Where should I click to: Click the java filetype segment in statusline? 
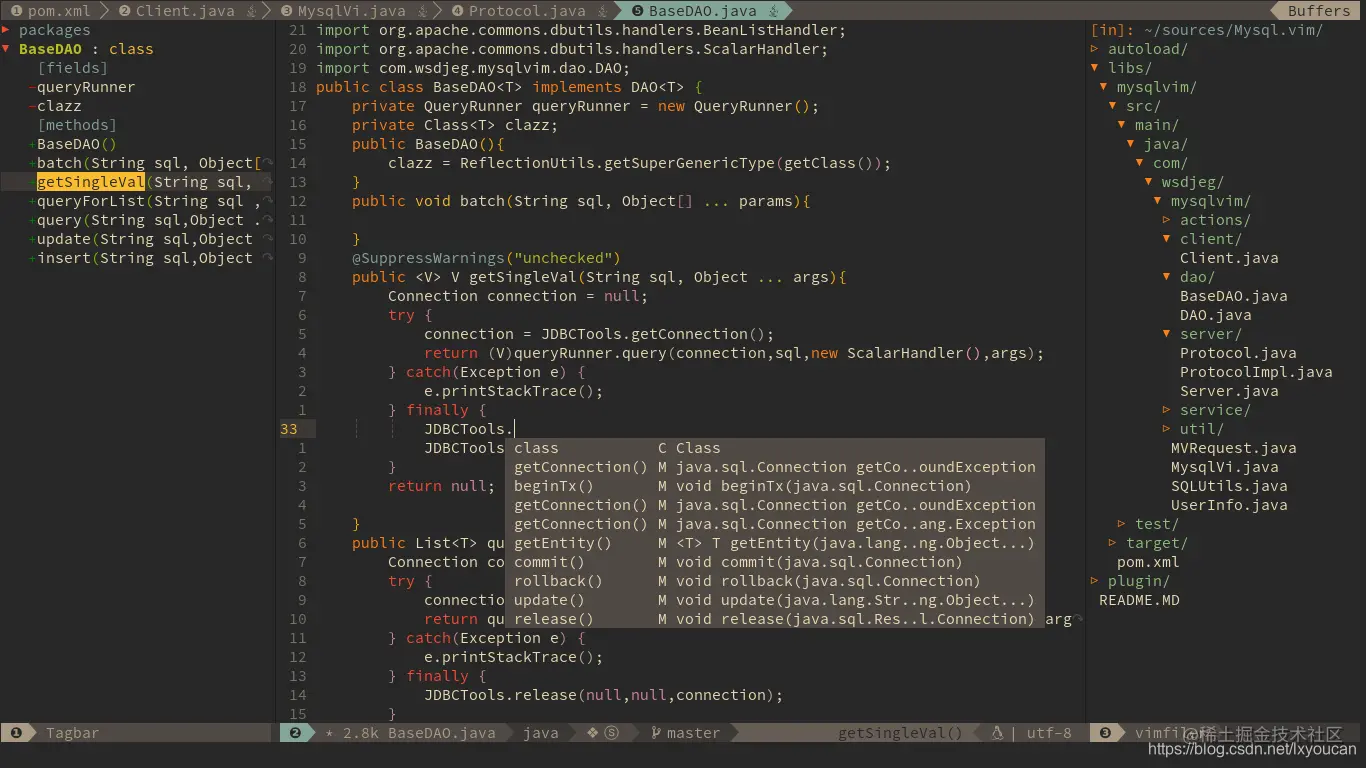[x=541, y=733]
